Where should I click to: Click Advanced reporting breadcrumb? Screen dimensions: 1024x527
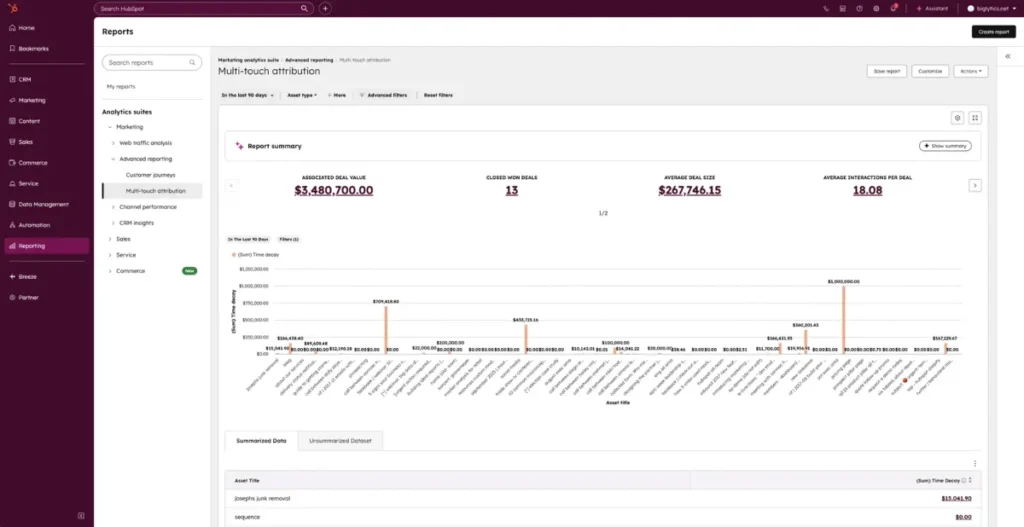pos(309,60)
